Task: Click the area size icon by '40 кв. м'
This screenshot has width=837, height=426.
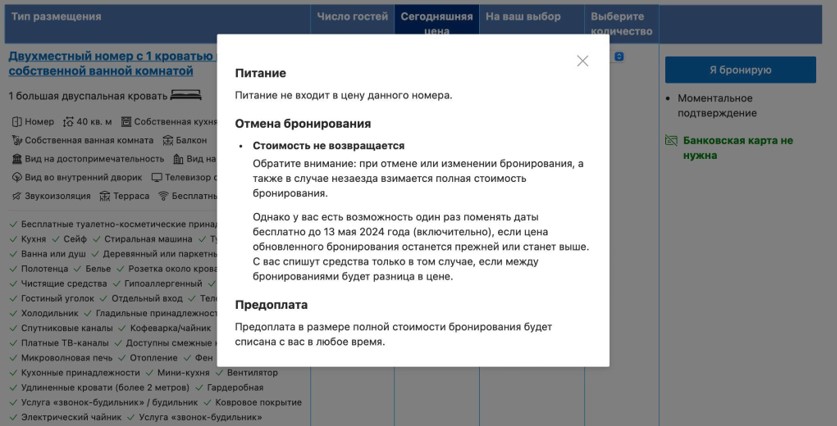Action: 68,122
